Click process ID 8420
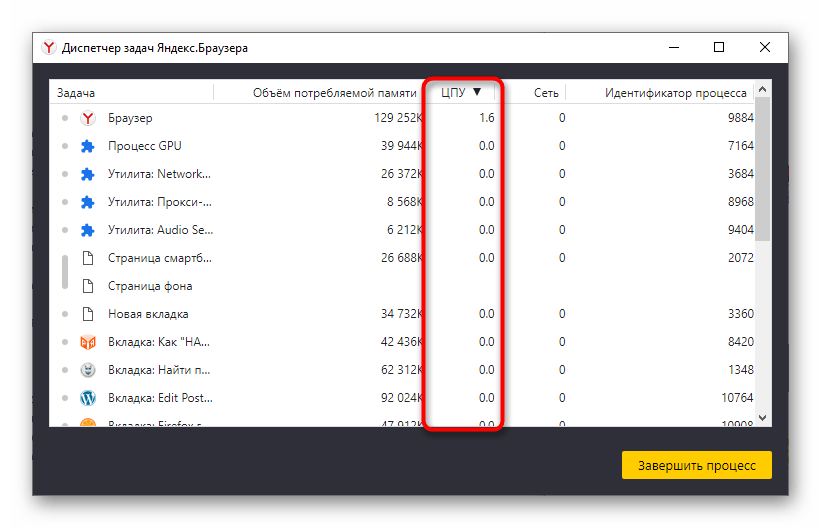Viewport: 821px width, 528px height. pos(740,342)
